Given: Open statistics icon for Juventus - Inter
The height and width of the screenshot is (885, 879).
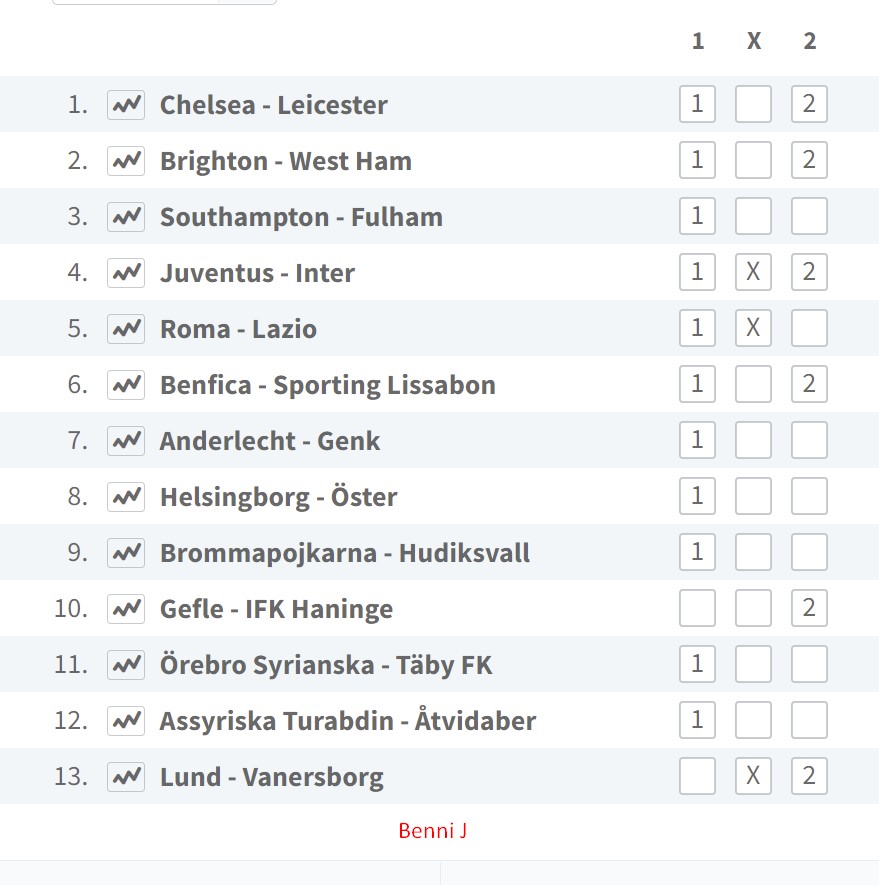Looking at the screenshot, I should pos(126,273).
